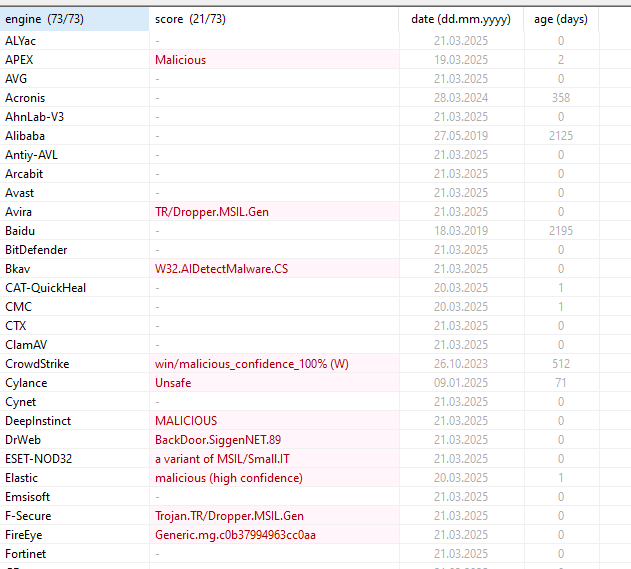Select the Avira engine name
Image resolution: width=631 pixels, height=569 pixels.
click(18, 212)
